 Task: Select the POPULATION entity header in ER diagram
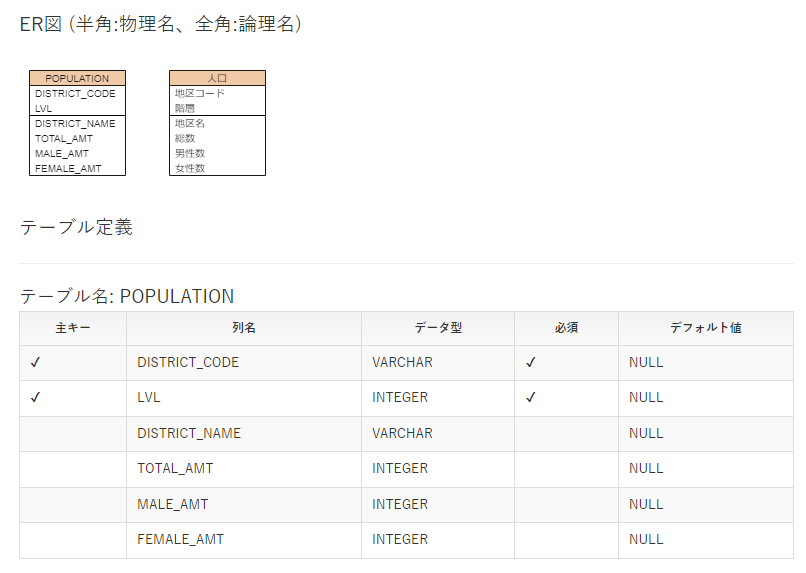pyautogui.click(x=77, y=78)
